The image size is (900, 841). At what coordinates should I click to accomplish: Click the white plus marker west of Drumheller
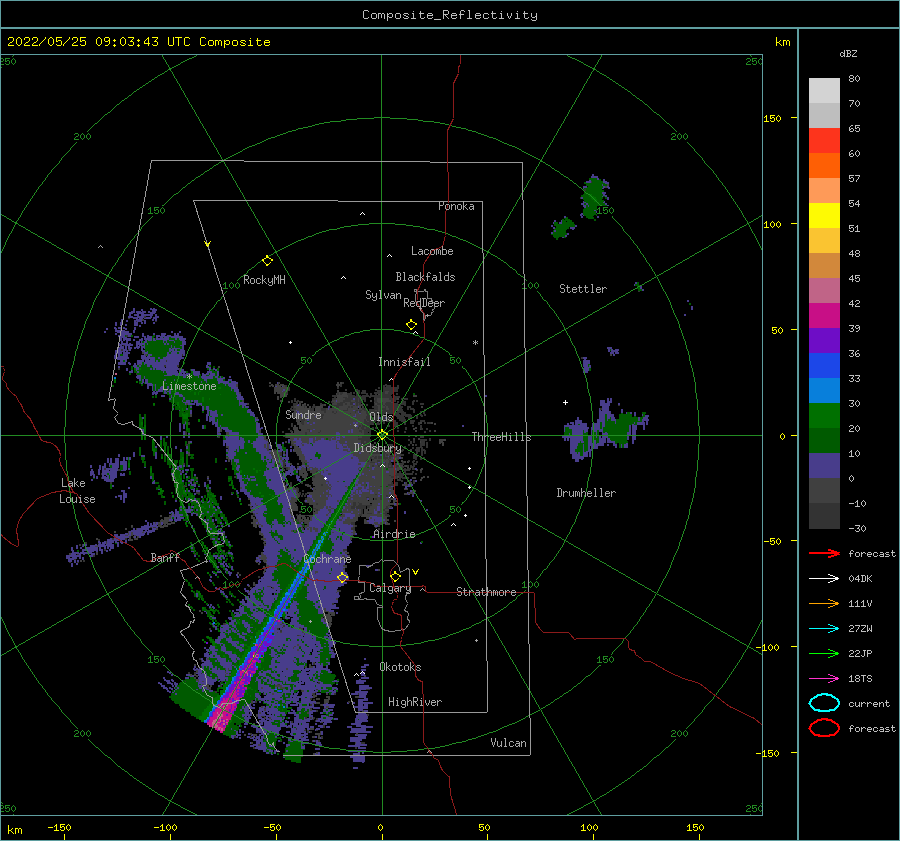(565, 402)
